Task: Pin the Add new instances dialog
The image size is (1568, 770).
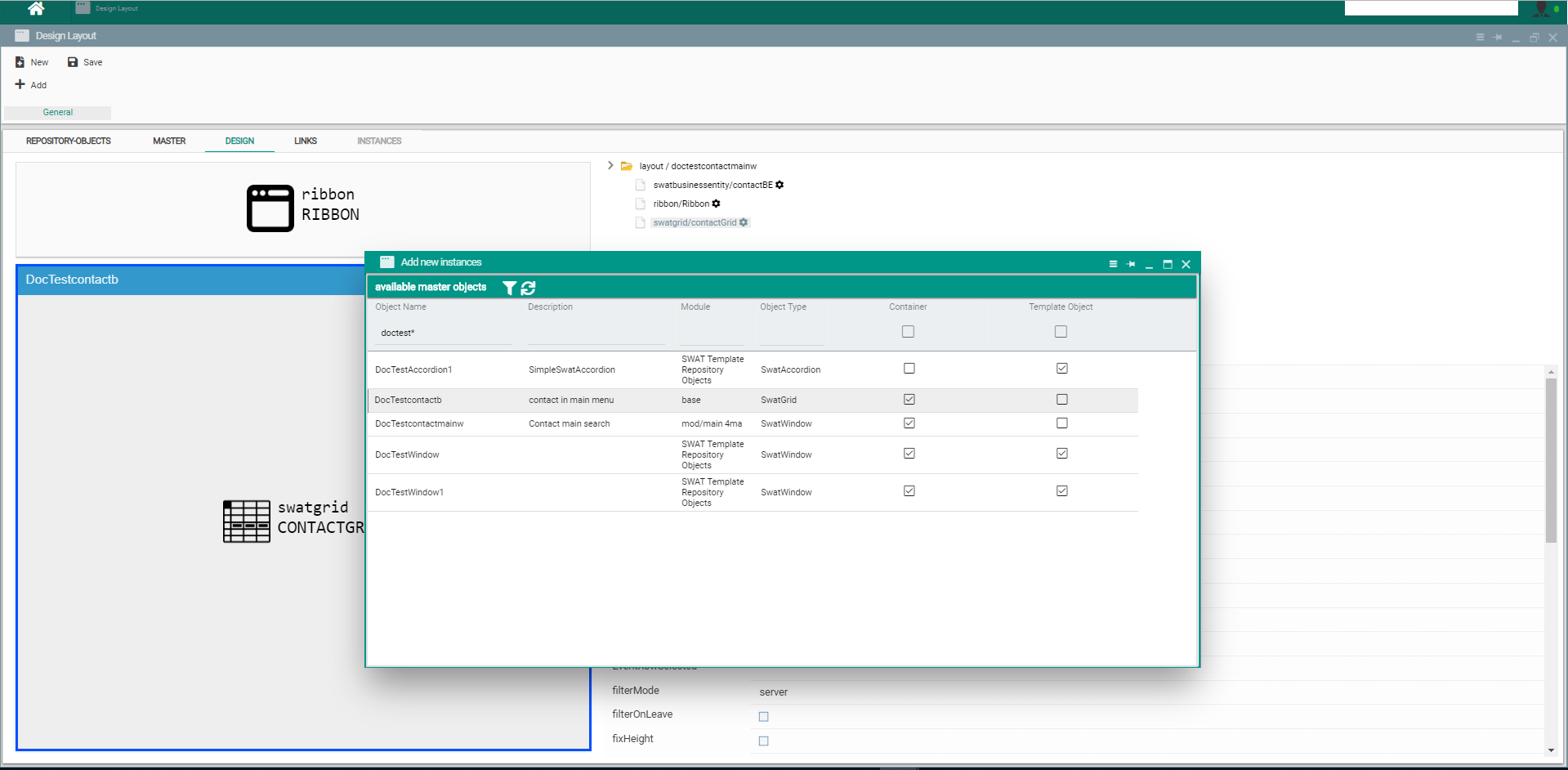Action: click(x=1131, y=264)
